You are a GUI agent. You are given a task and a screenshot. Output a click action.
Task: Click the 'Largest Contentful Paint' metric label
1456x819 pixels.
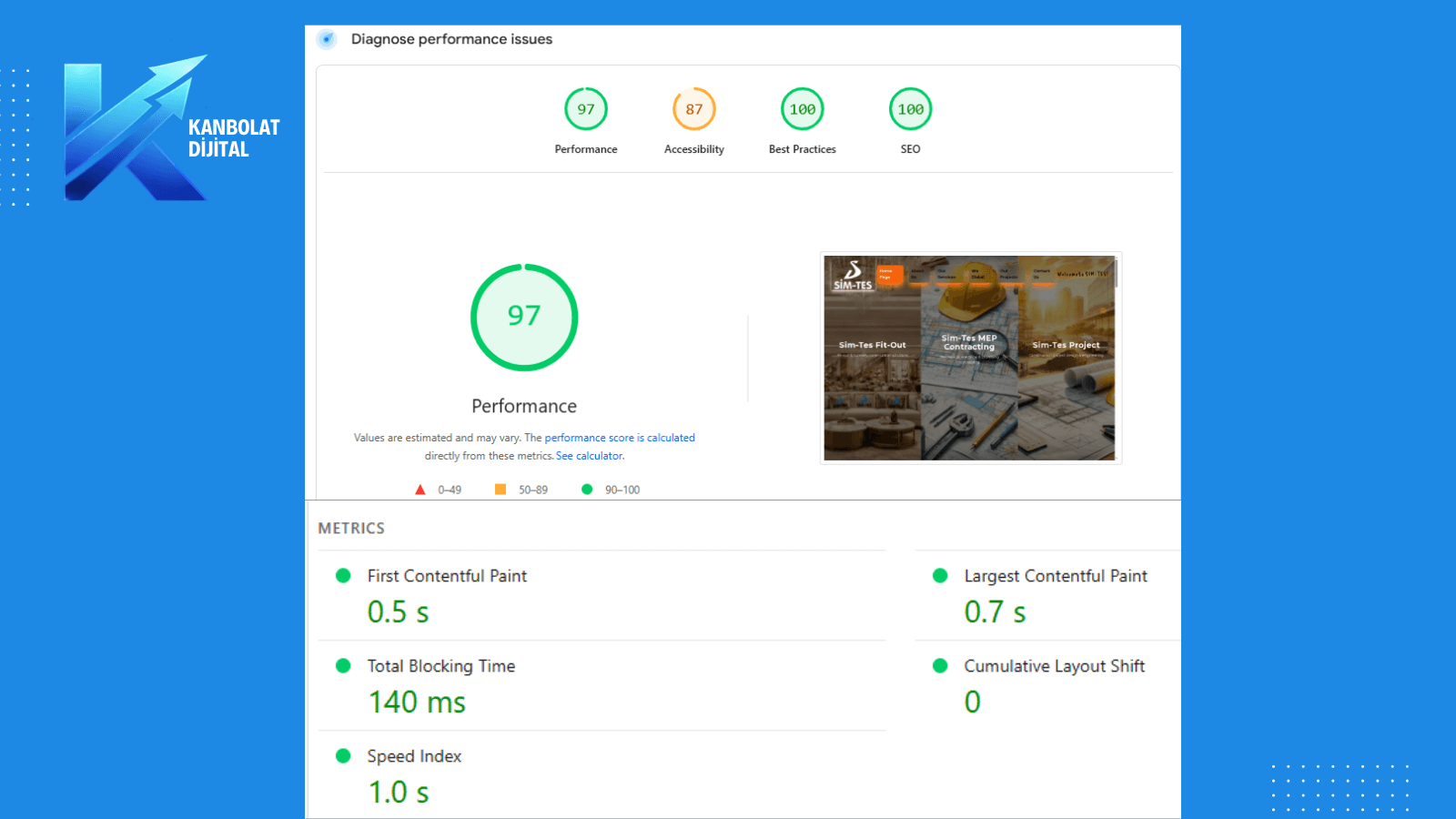(1056, 576)
